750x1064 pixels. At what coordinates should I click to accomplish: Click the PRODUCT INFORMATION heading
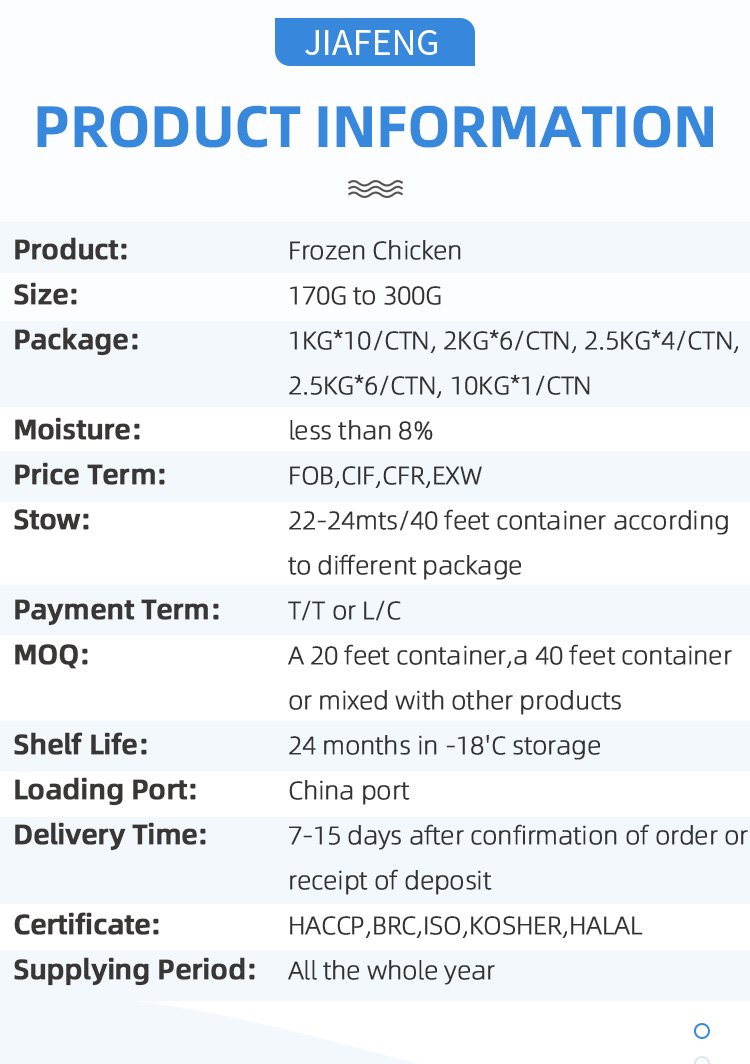click(375, 126)
